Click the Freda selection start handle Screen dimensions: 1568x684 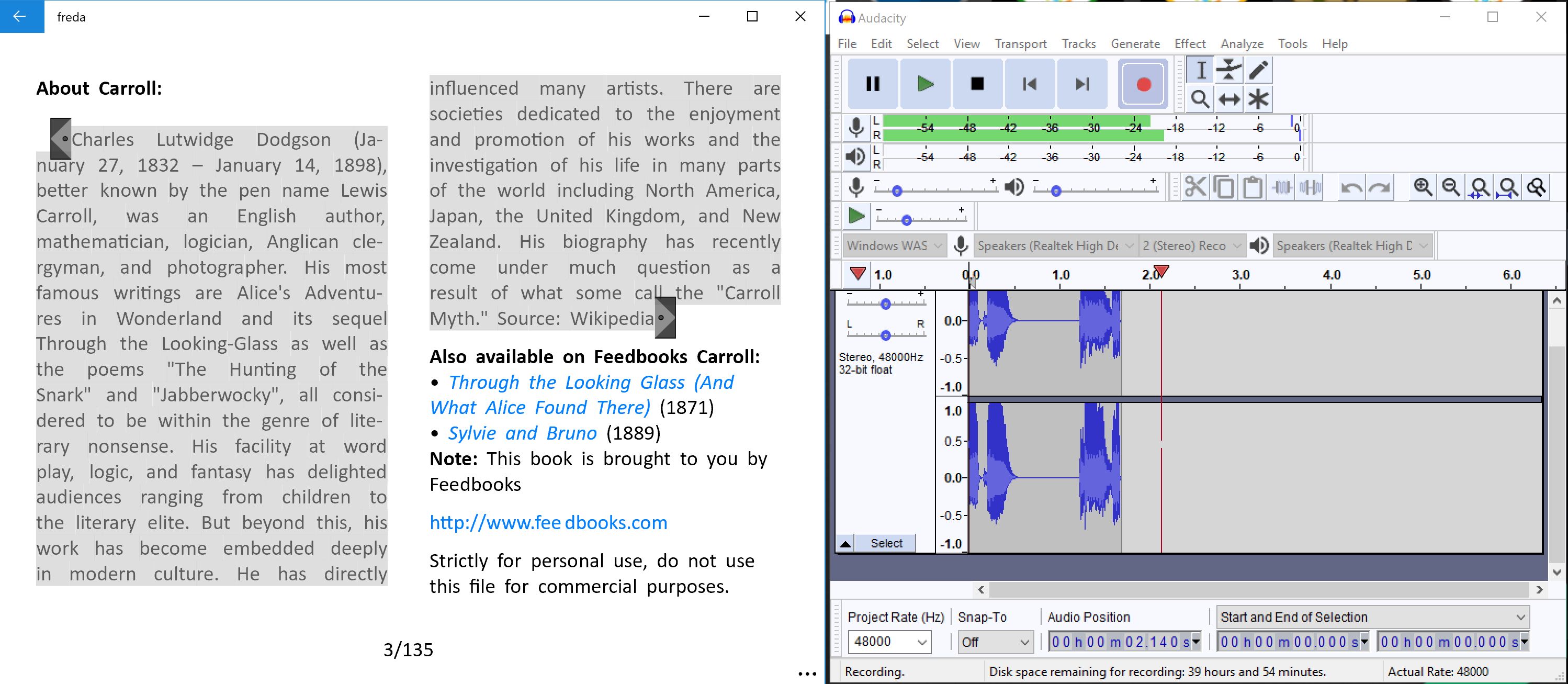[61, 138]
